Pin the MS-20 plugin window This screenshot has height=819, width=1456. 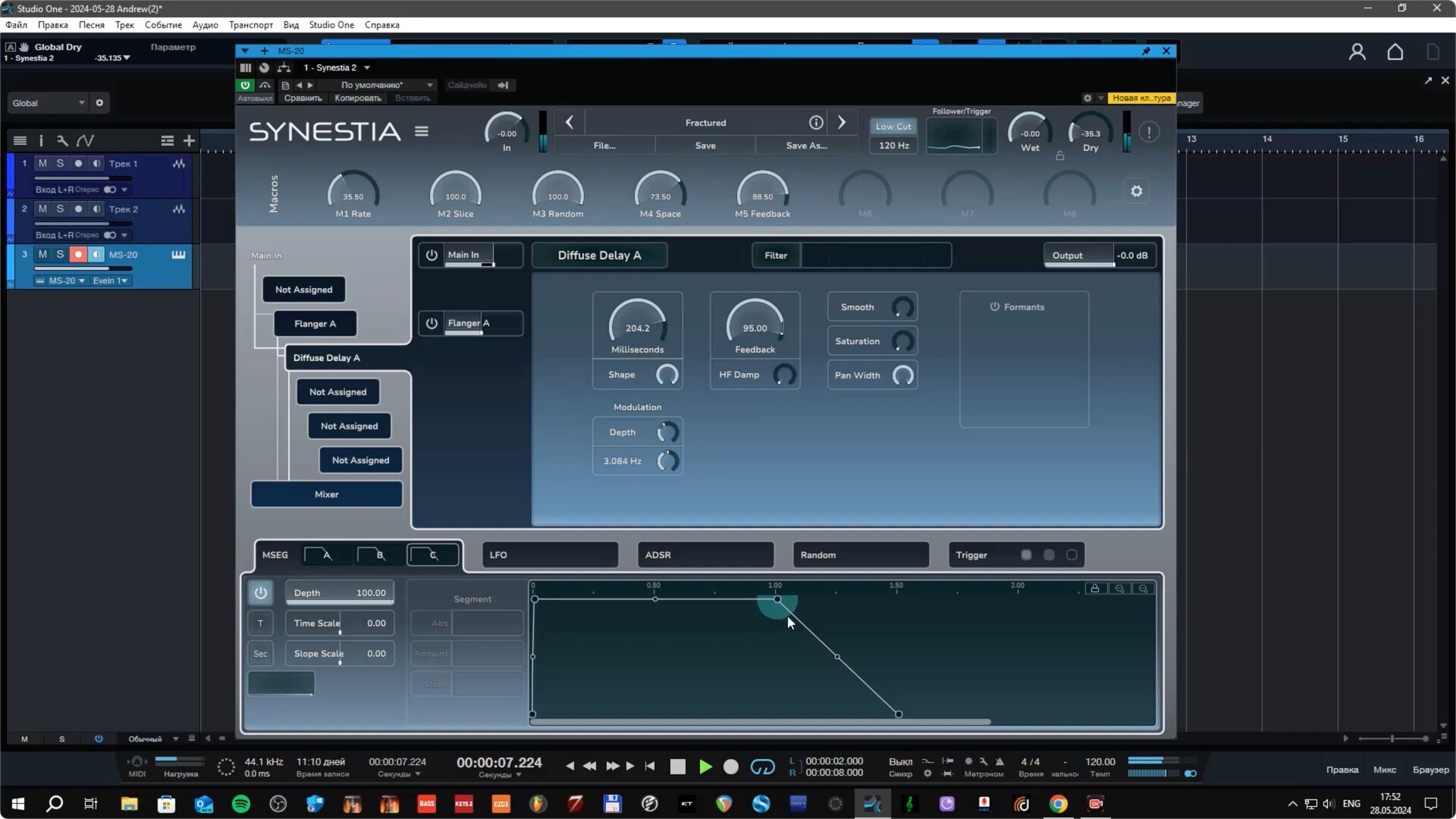[1146, 51]
